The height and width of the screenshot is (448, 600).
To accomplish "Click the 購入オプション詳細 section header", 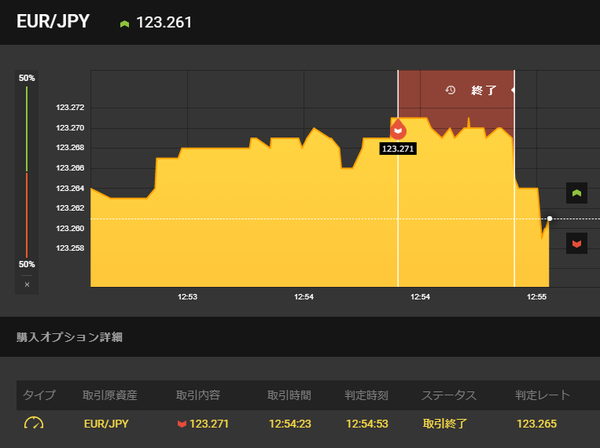I will 69,337.
